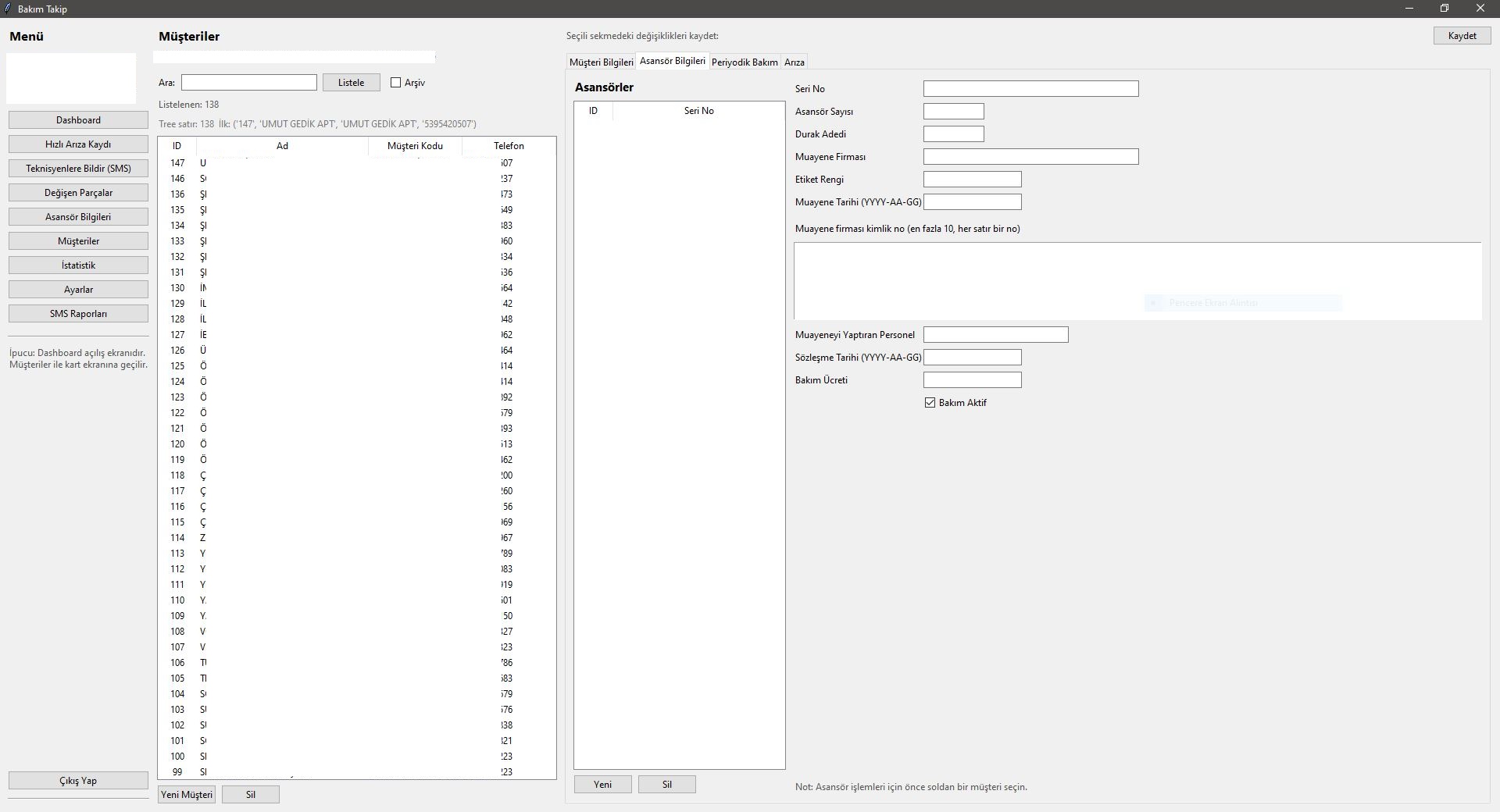
Task: Open the Dashboard menu button
Action: pyautogui.click(x=78, y=120)
